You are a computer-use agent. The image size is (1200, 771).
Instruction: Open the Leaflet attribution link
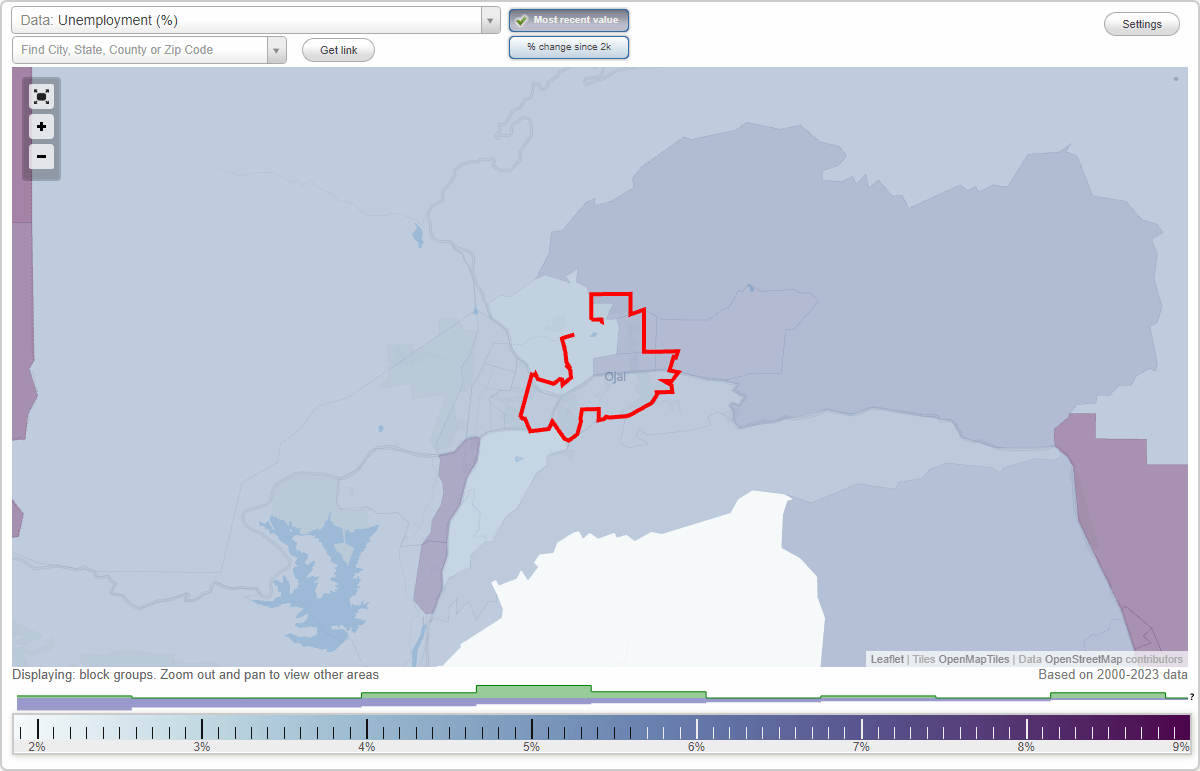(887, 659)
